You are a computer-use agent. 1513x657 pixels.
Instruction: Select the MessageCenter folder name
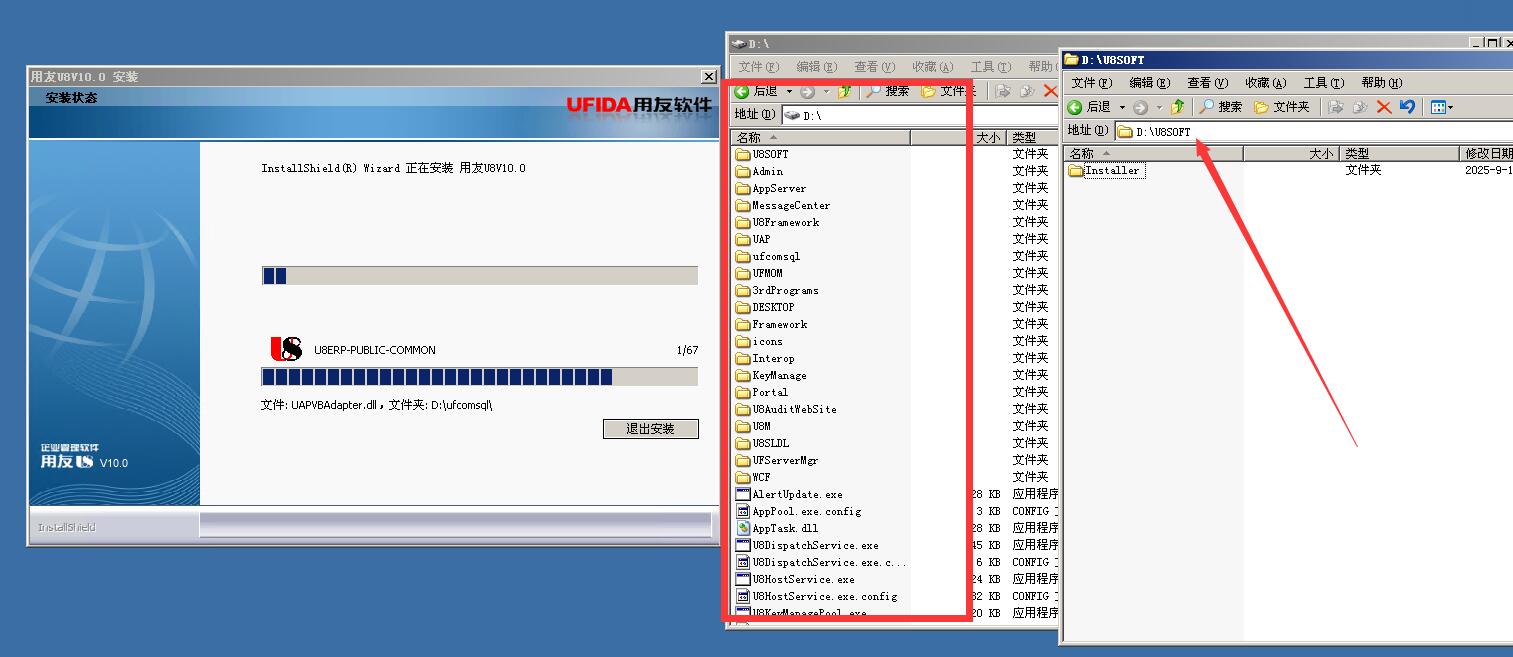point(791,206)
